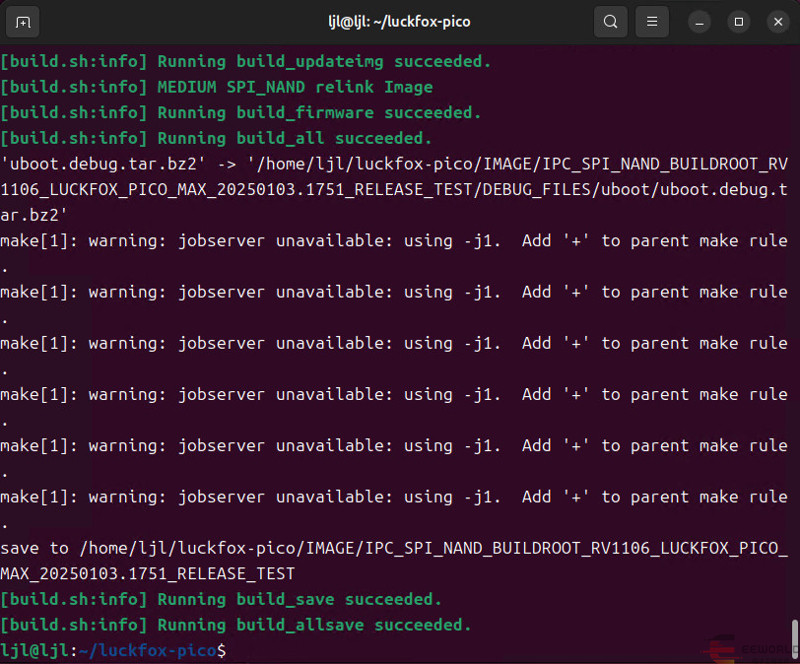The height and width of the screenshot is (664, 800).
Task: Minimize the terminal window
Action: click(x=699, y=22)
